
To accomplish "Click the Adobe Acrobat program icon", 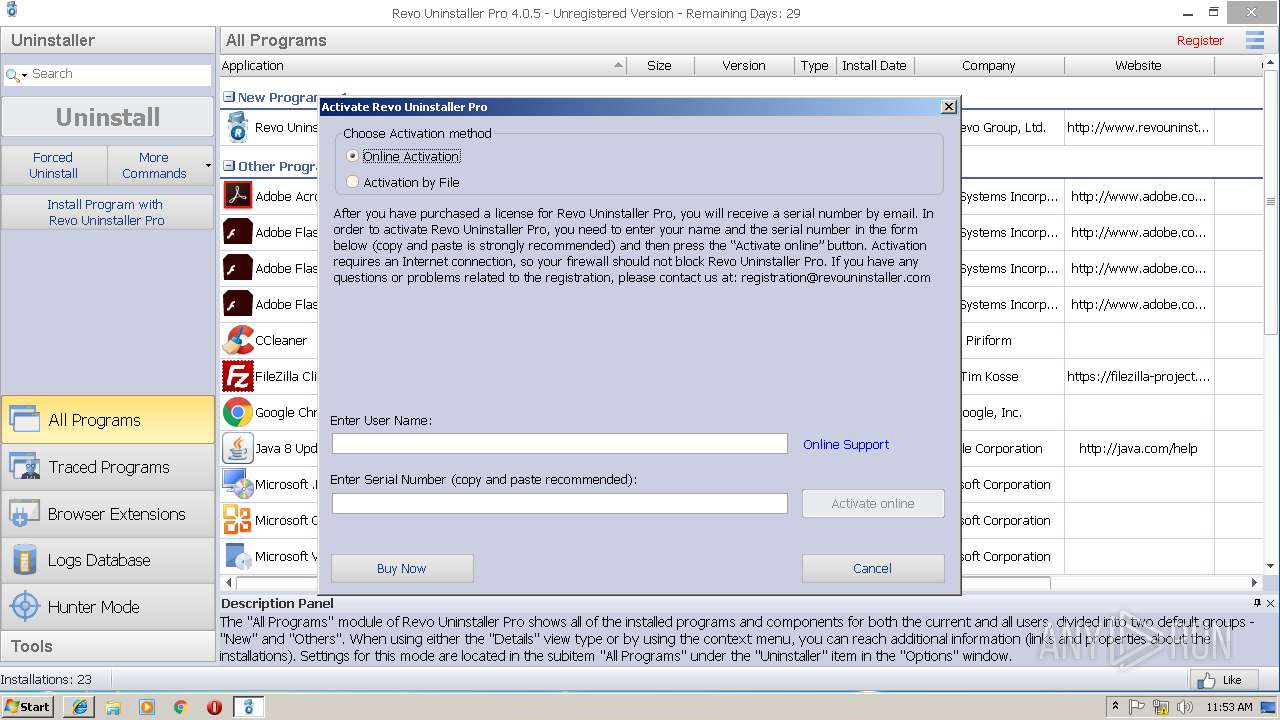I will click(x=238, y=195).
